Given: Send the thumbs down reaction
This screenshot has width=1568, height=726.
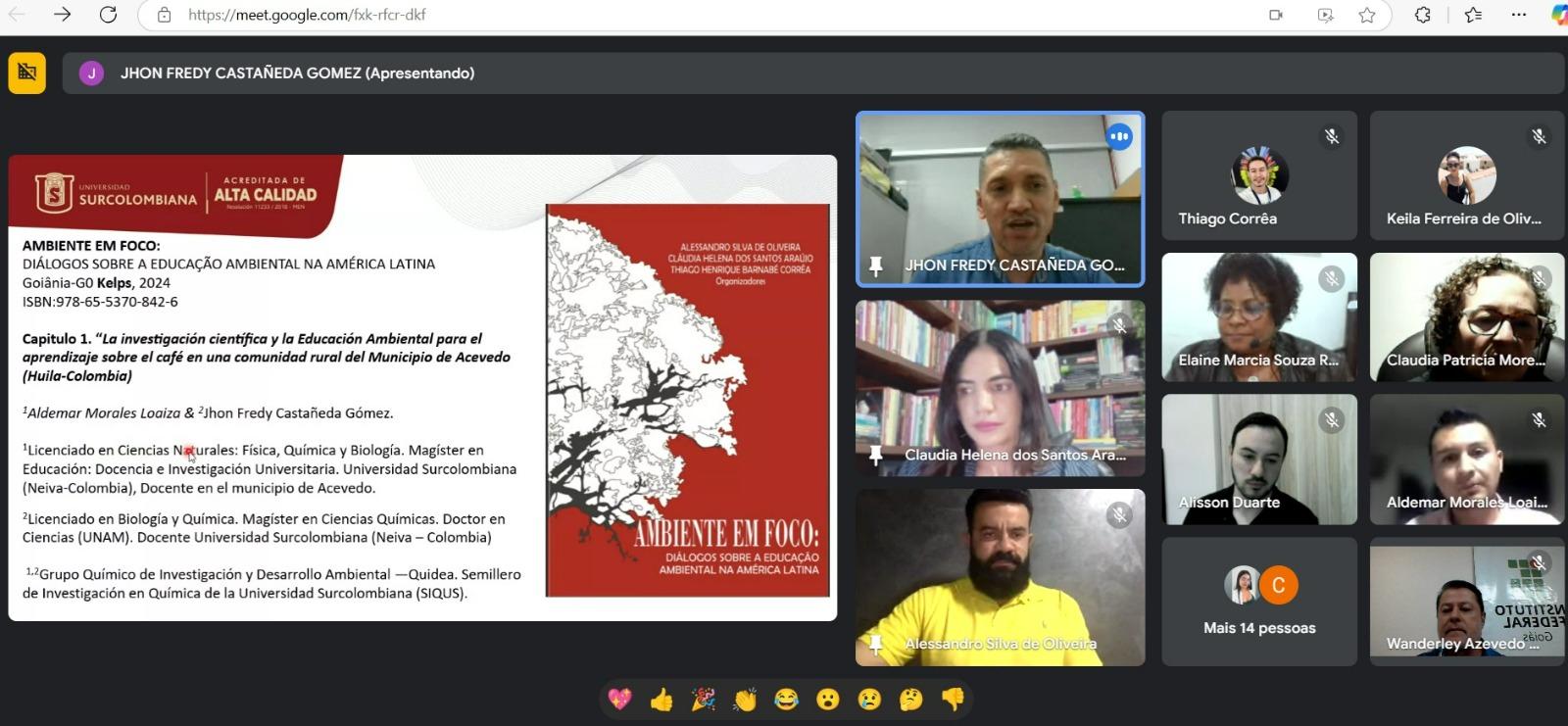Looking at the screenshot, I should (953, 699).
